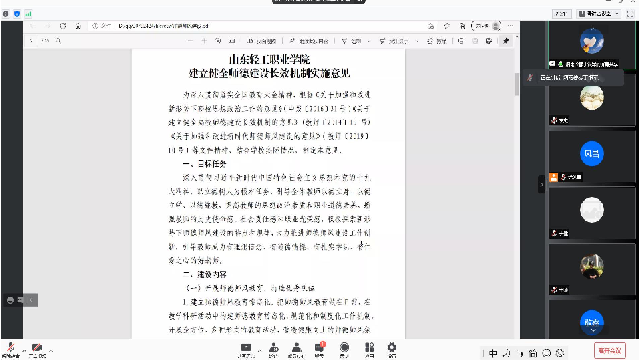This screenshot has height=360, width=640.
Task: Toggle the 中 input method indicator
Action: [x=493, y=353]
